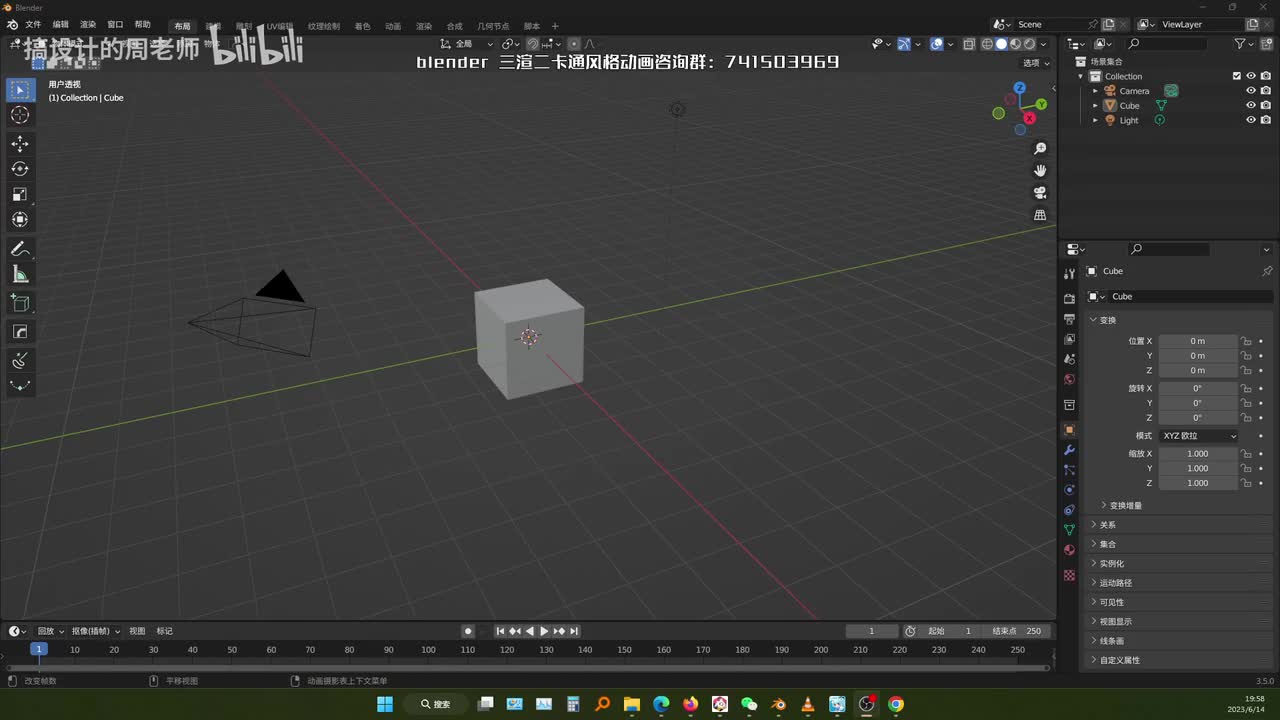The width and height of the screenshot is (1280, 720).
Task: Expand the Camera tree item
Action: coord(1095,91)
